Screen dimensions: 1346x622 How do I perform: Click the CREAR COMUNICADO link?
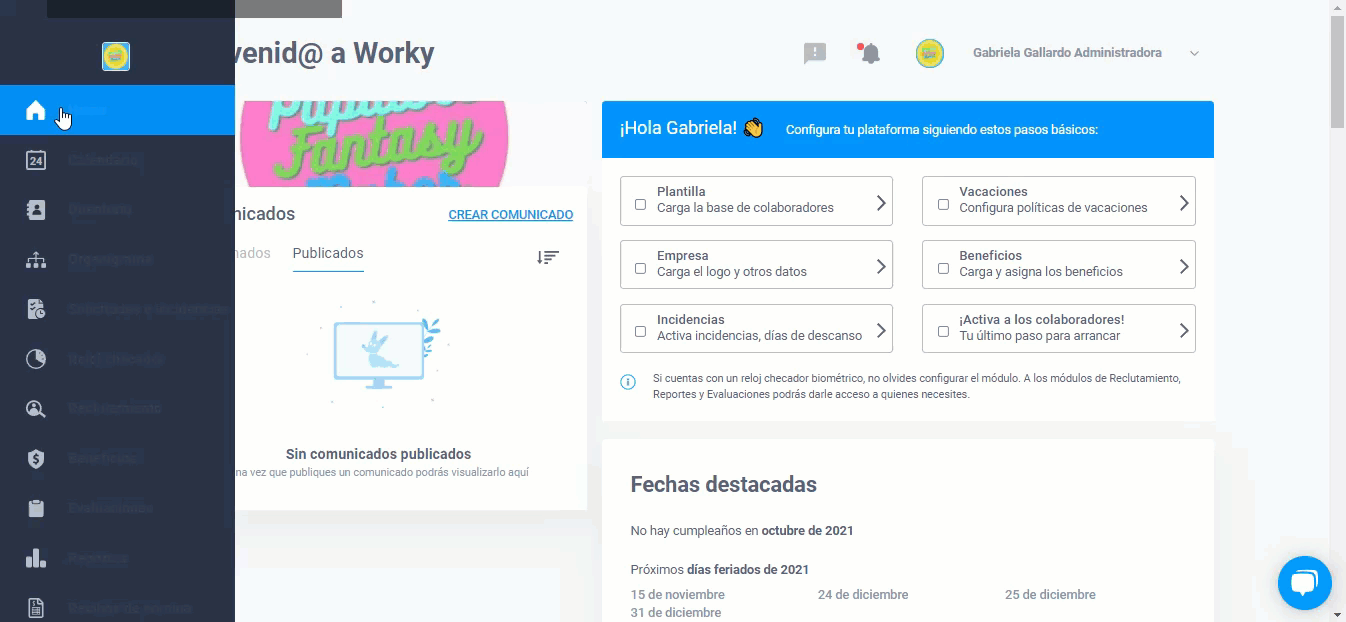(511, 215)
